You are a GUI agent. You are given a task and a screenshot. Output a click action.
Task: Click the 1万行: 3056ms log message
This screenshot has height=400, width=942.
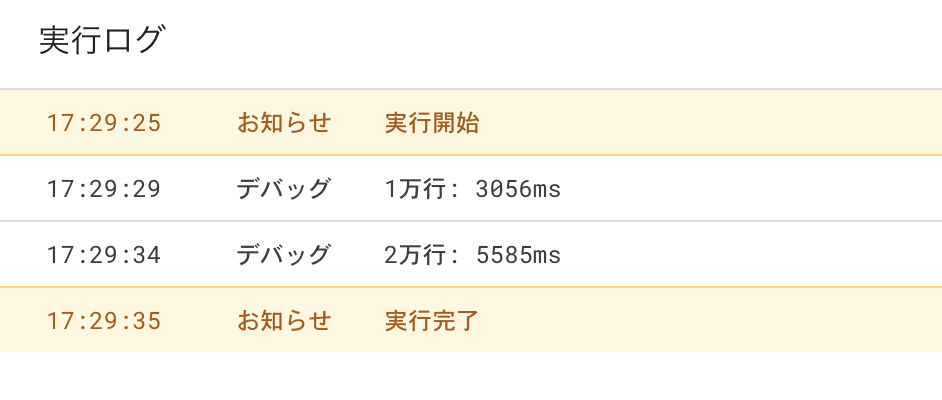(472, 189)
